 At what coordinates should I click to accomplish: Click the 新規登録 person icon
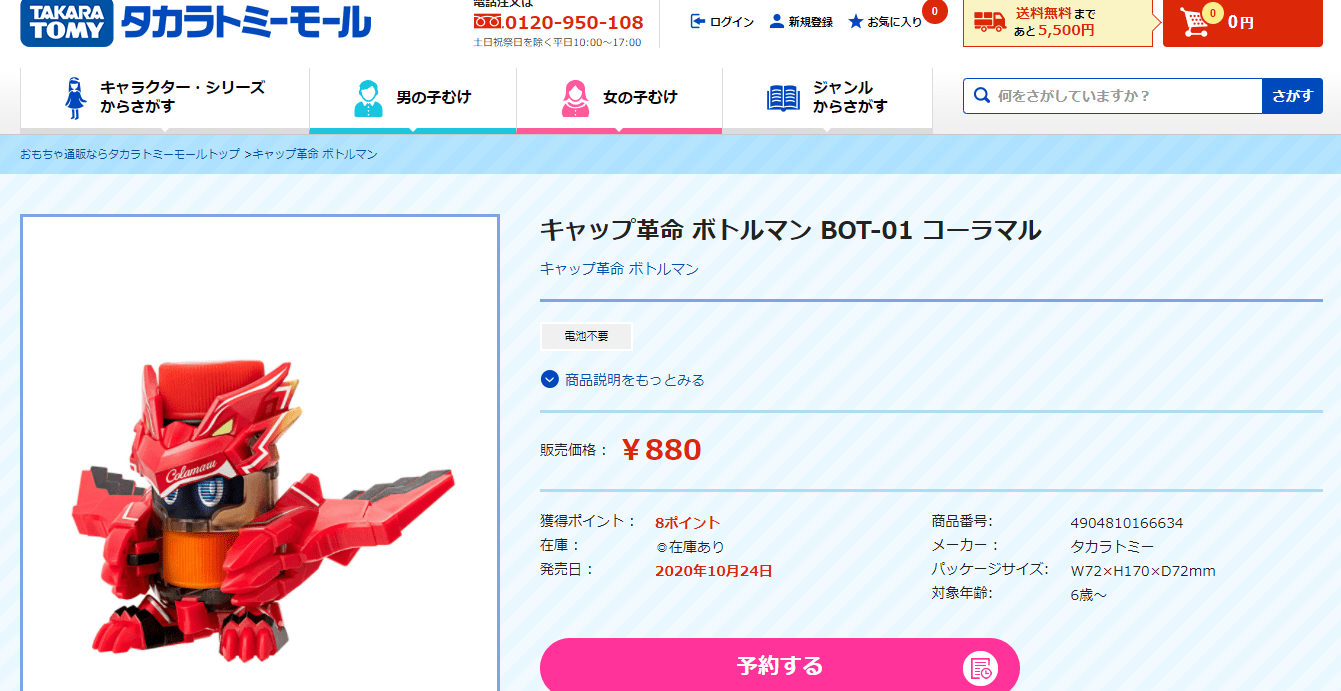point(777,21)
